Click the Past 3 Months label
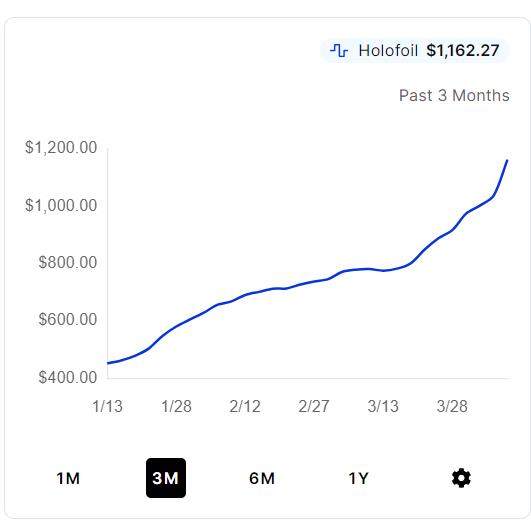 [x=454, y=96]
